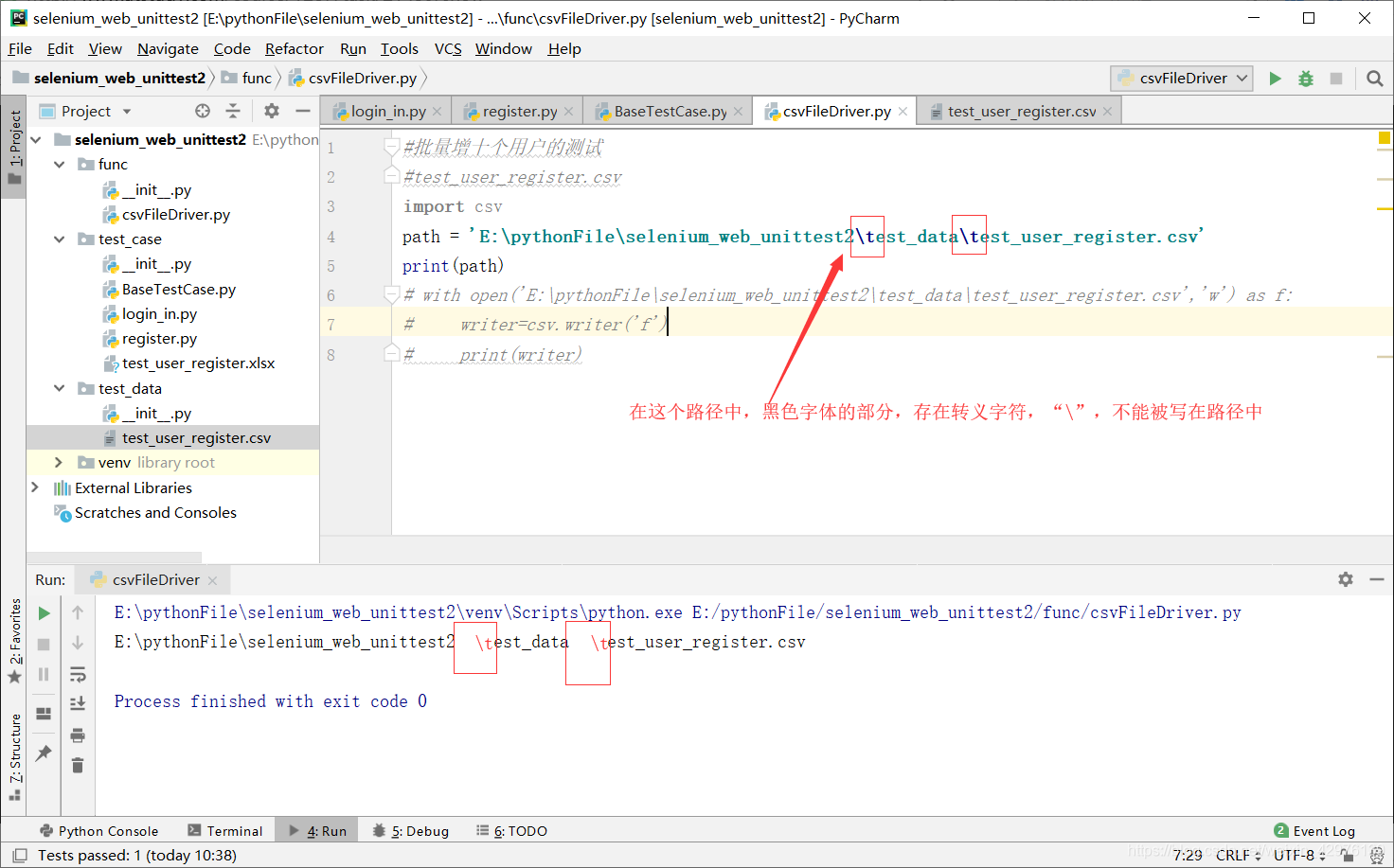The width and height of the screenshot is (1394, 868).
Task: Select login_in.py in the project tree
Action: [159, 314]
